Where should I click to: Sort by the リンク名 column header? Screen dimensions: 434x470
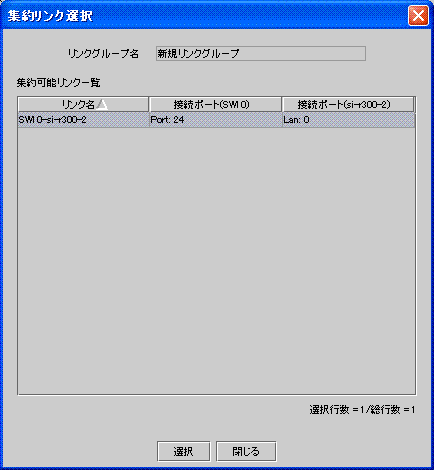pos(83,105)
